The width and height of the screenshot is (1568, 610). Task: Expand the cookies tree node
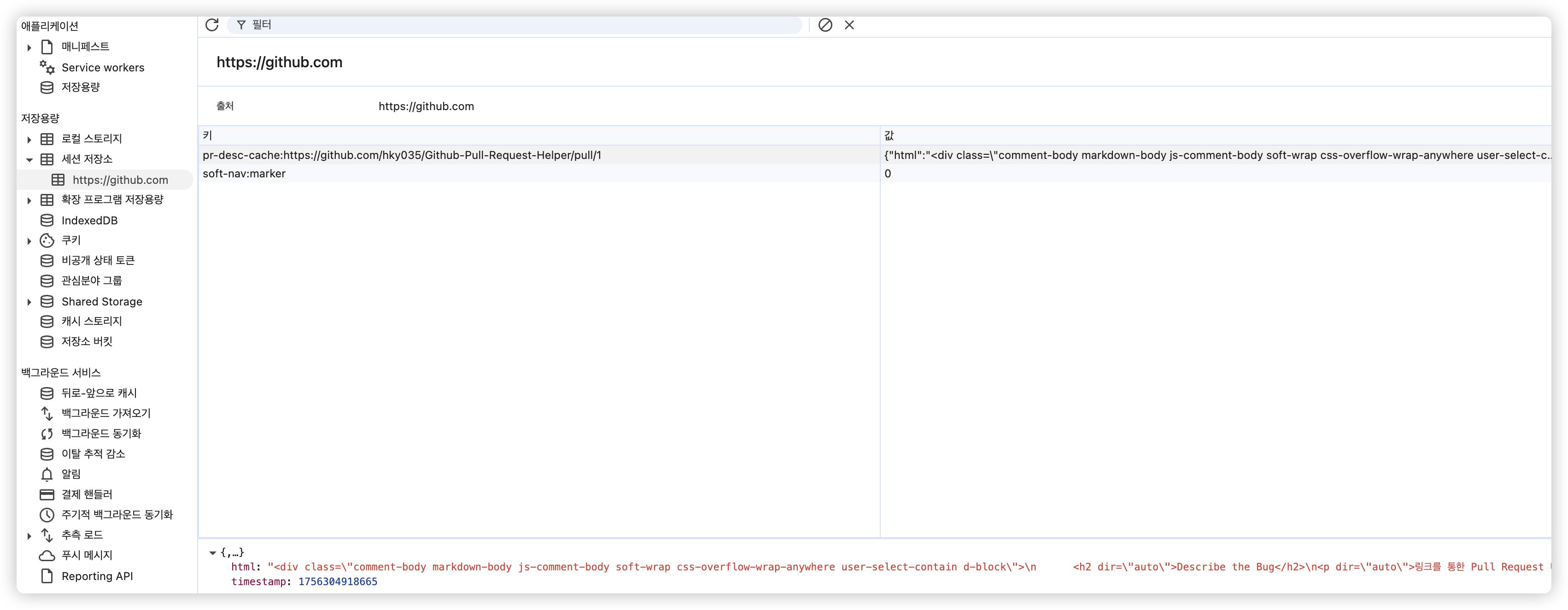[x=29, y=241]
